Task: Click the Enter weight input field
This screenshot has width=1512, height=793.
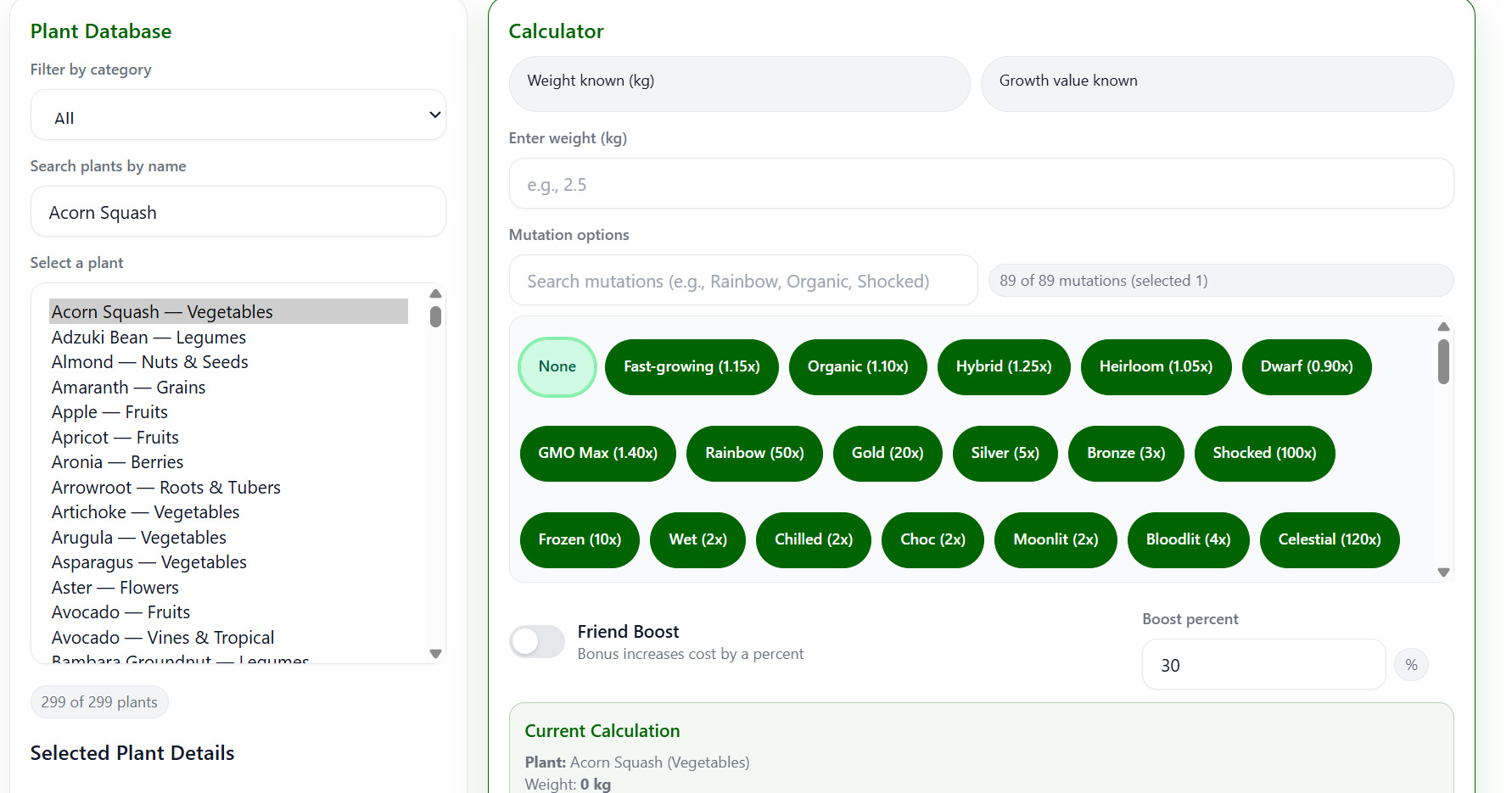Action: click(x=981, y=183)
